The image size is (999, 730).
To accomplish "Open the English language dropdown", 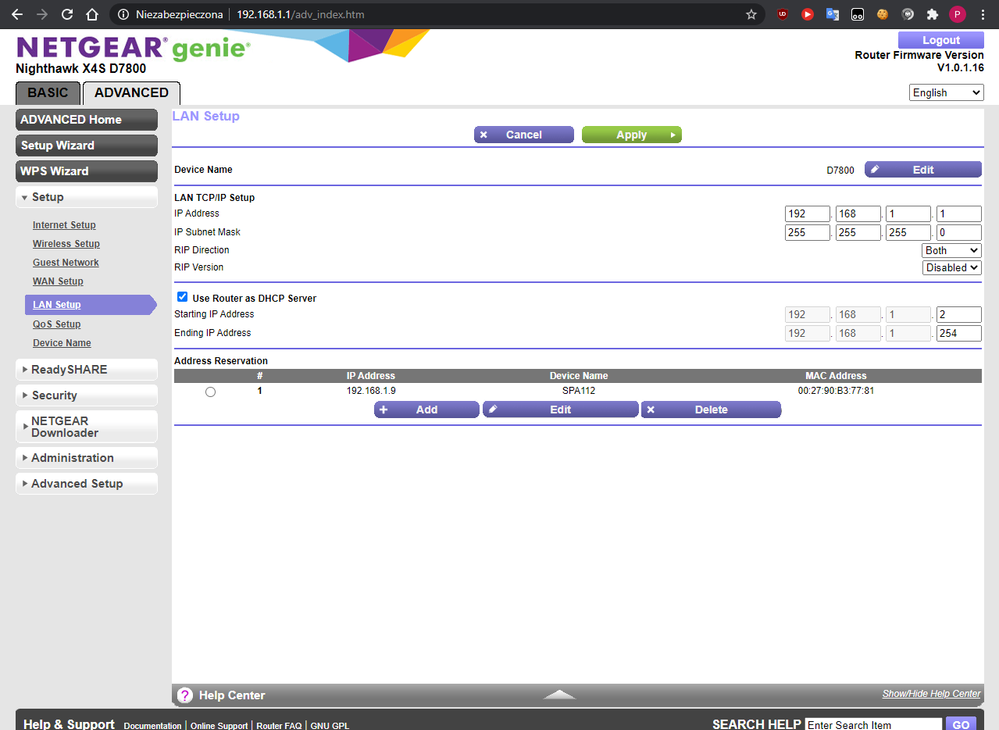I will tap(946, 92).
